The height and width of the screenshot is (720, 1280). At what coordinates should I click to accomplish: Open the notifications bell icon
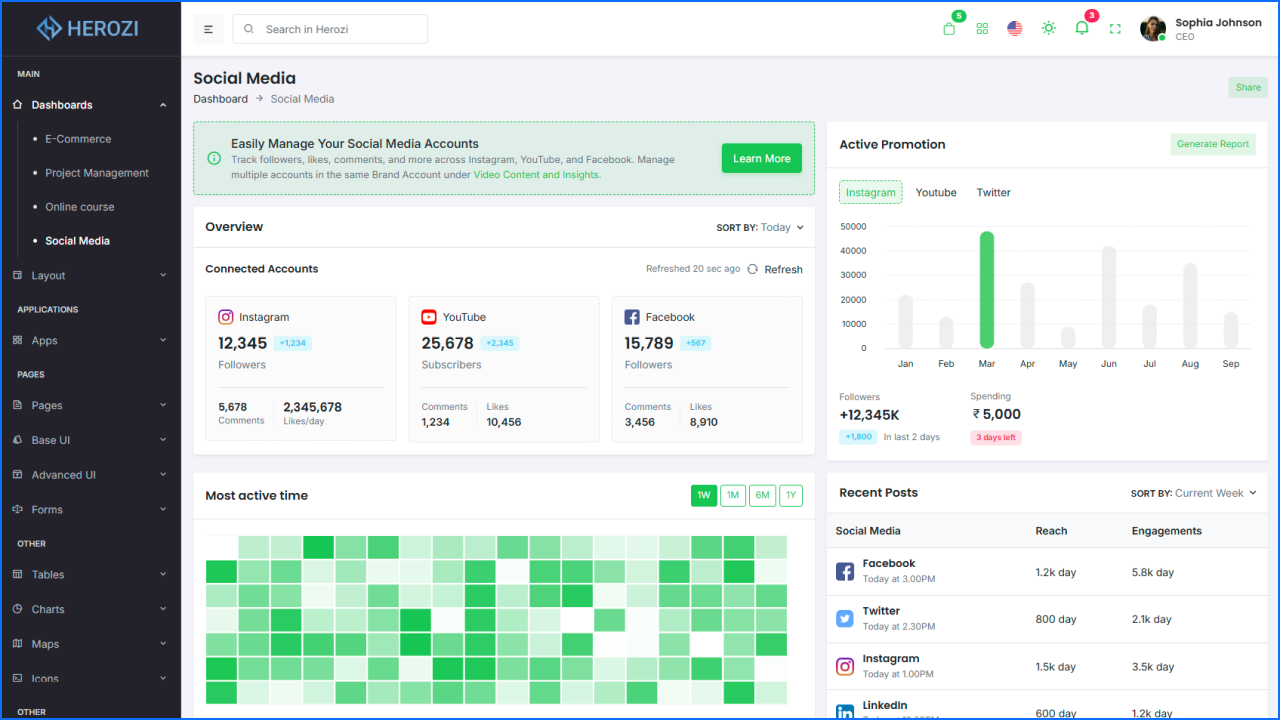[1082, 28]
